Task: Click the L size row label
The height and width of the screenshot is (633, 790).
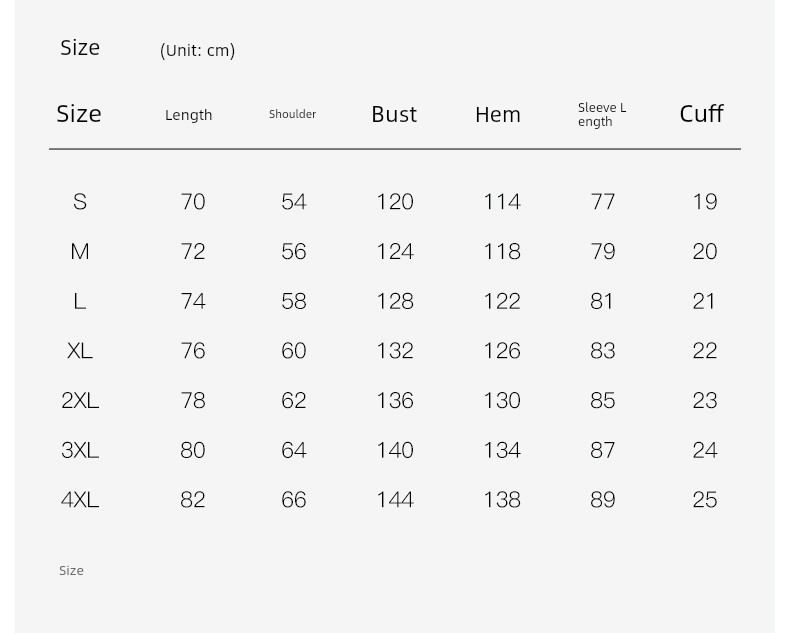Action: (x=80, y=301)
